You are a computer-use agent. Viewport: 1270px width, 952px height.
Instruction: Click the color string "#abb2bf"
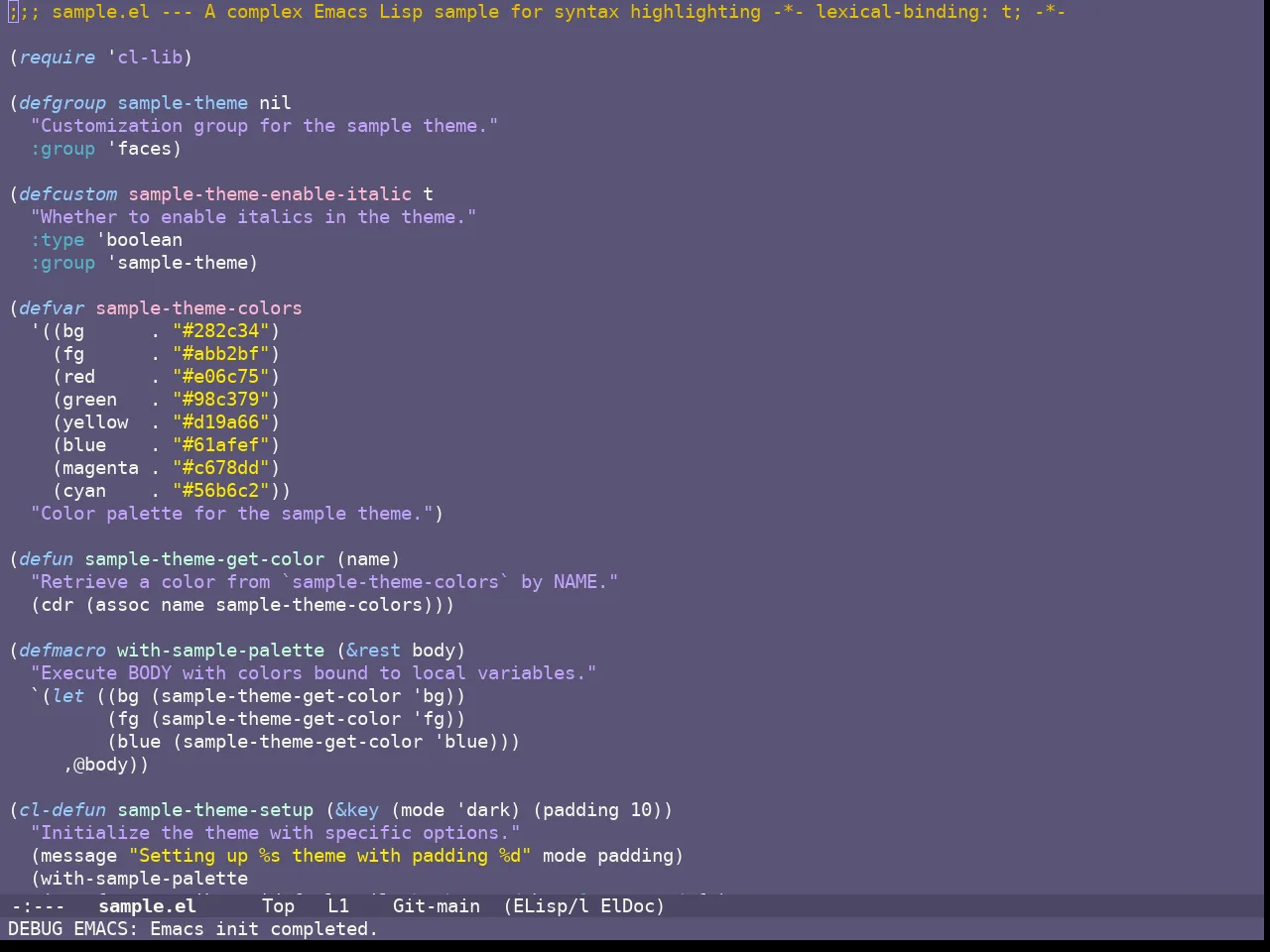(220, 354)
